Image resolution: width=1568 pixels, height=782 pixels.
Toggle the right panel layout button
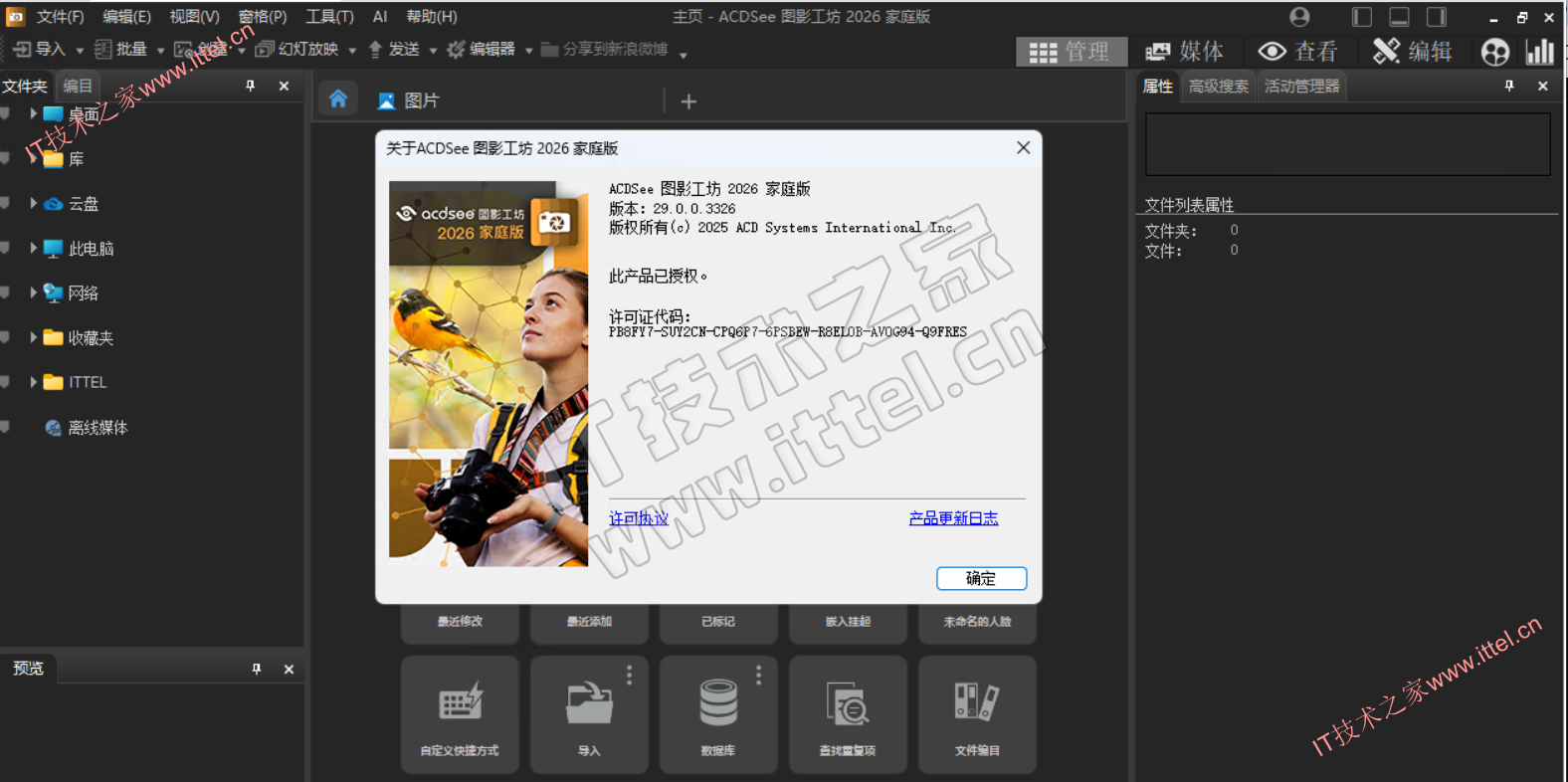[x=1436, y=17]
